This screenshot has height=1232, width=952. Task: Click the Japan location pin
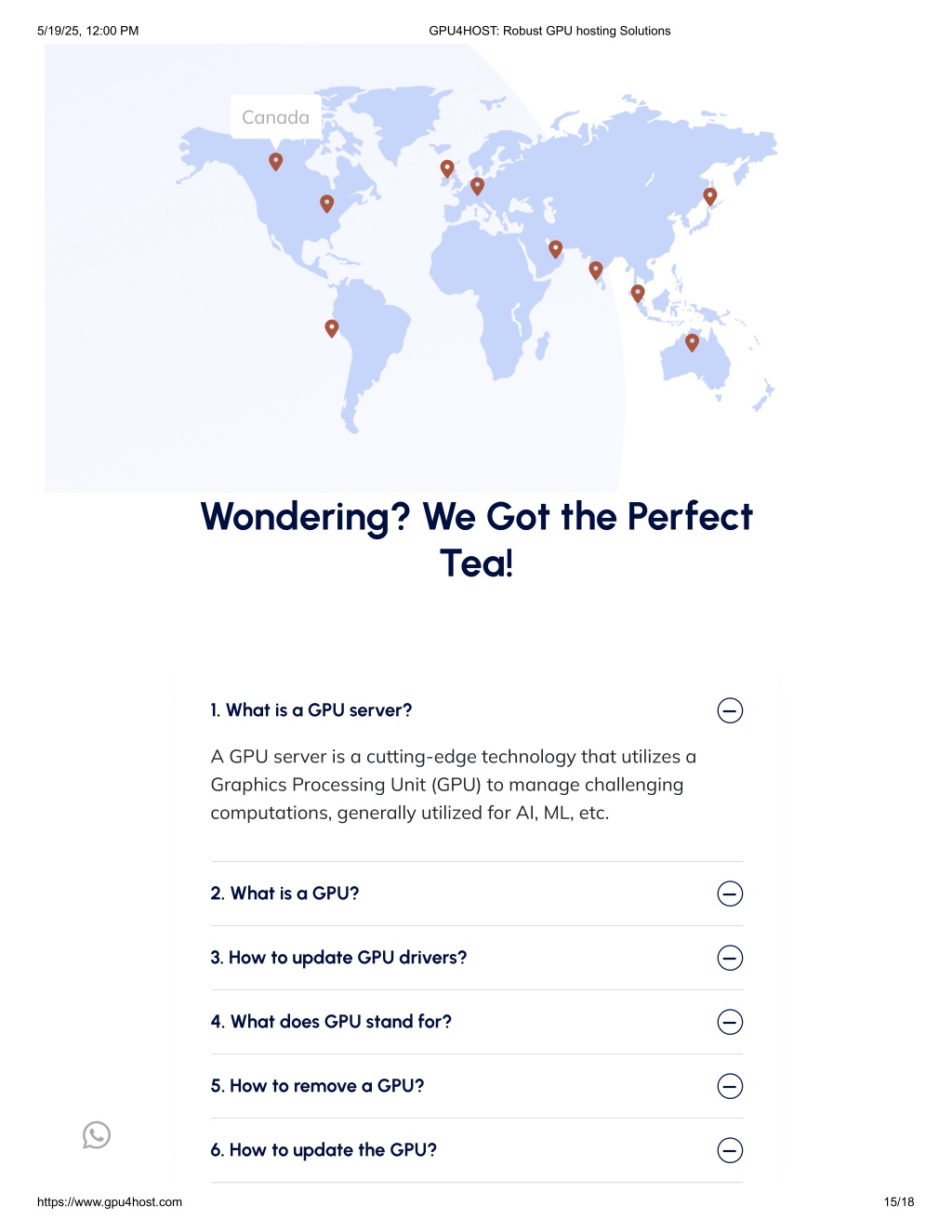(x=710, y=196)
